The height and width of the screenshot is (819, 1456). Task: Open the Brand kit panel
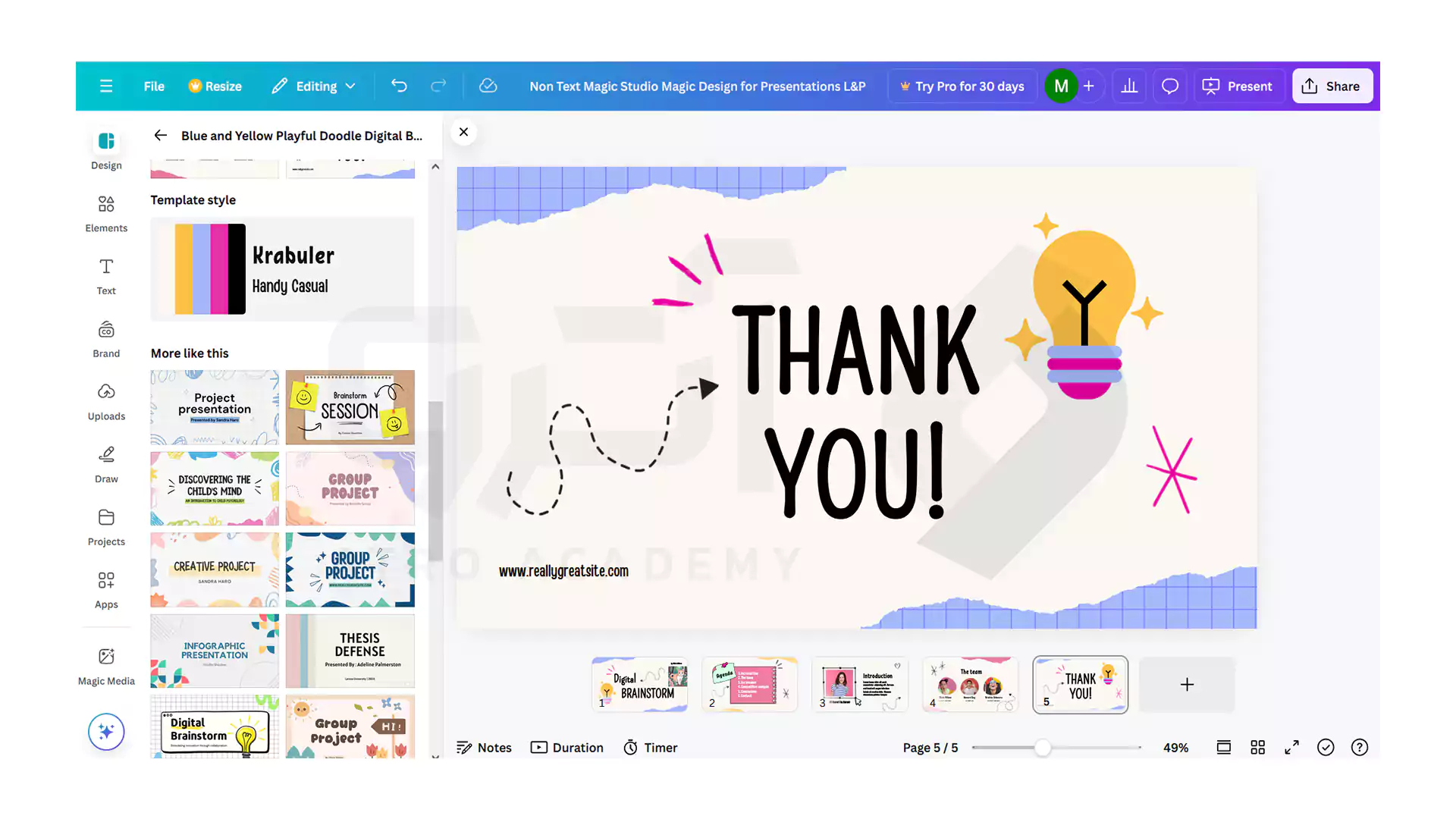pyautogui.click(x=105, y=338)
